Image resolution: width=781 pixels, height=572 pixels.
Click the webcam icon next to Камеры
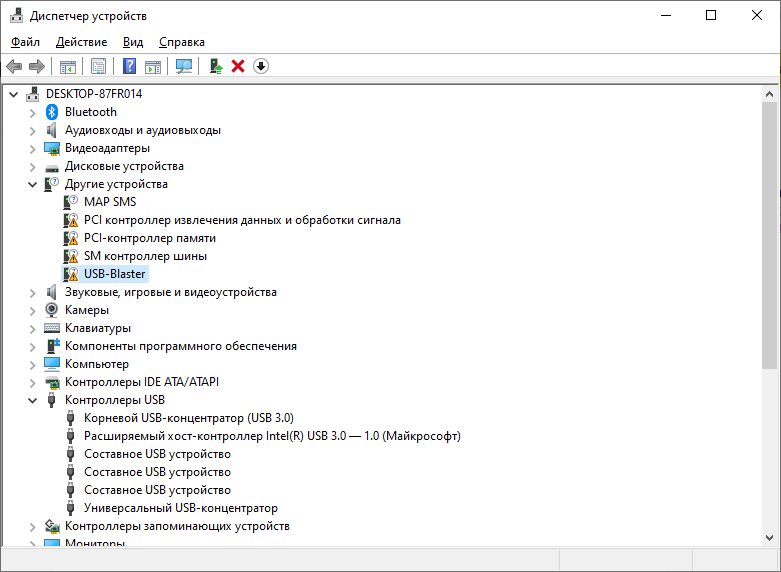click(51, 309)
